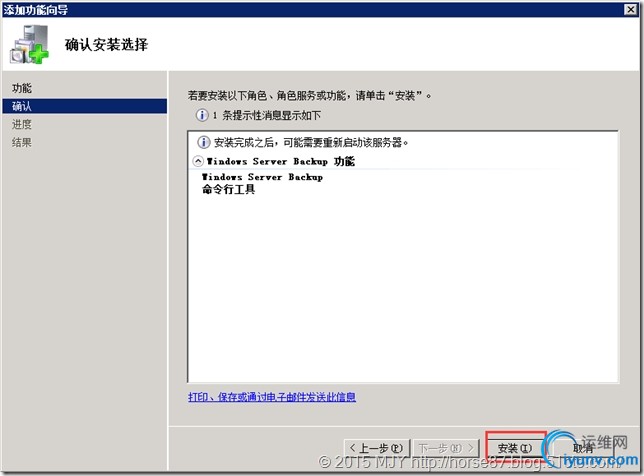Viewport: 644px width, 476px height.
Task: Click the Windows Server Backup 功能 header text
Action: 281,161
